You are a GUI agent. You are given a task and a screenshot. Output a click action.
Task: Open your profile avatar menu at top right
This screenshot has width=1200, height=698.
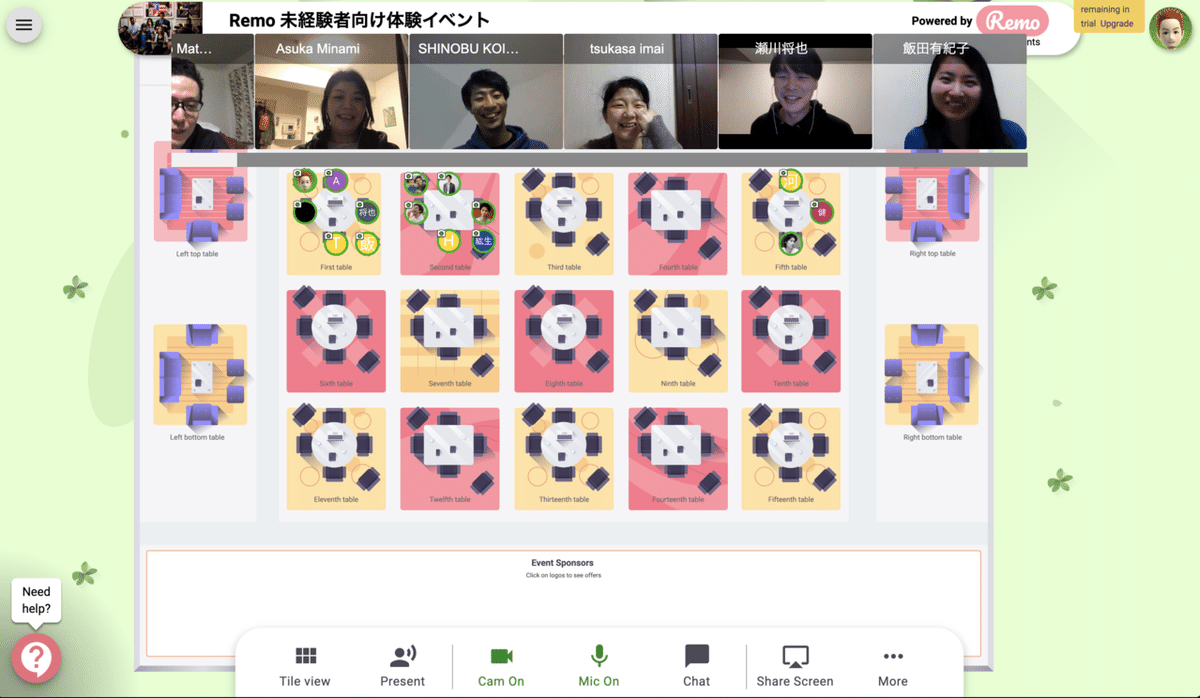[x=1171, y=28]
